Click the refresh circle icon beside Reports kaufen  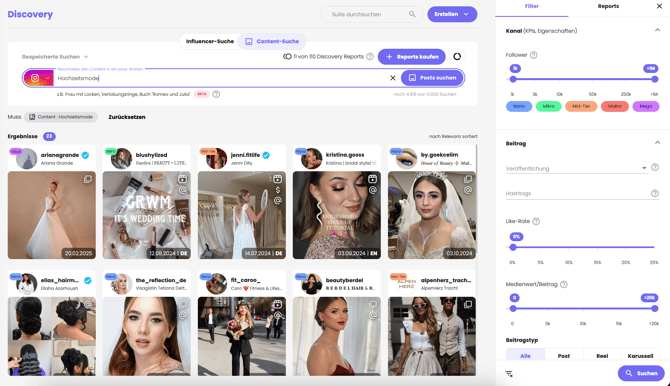click(x=457, y=56)
